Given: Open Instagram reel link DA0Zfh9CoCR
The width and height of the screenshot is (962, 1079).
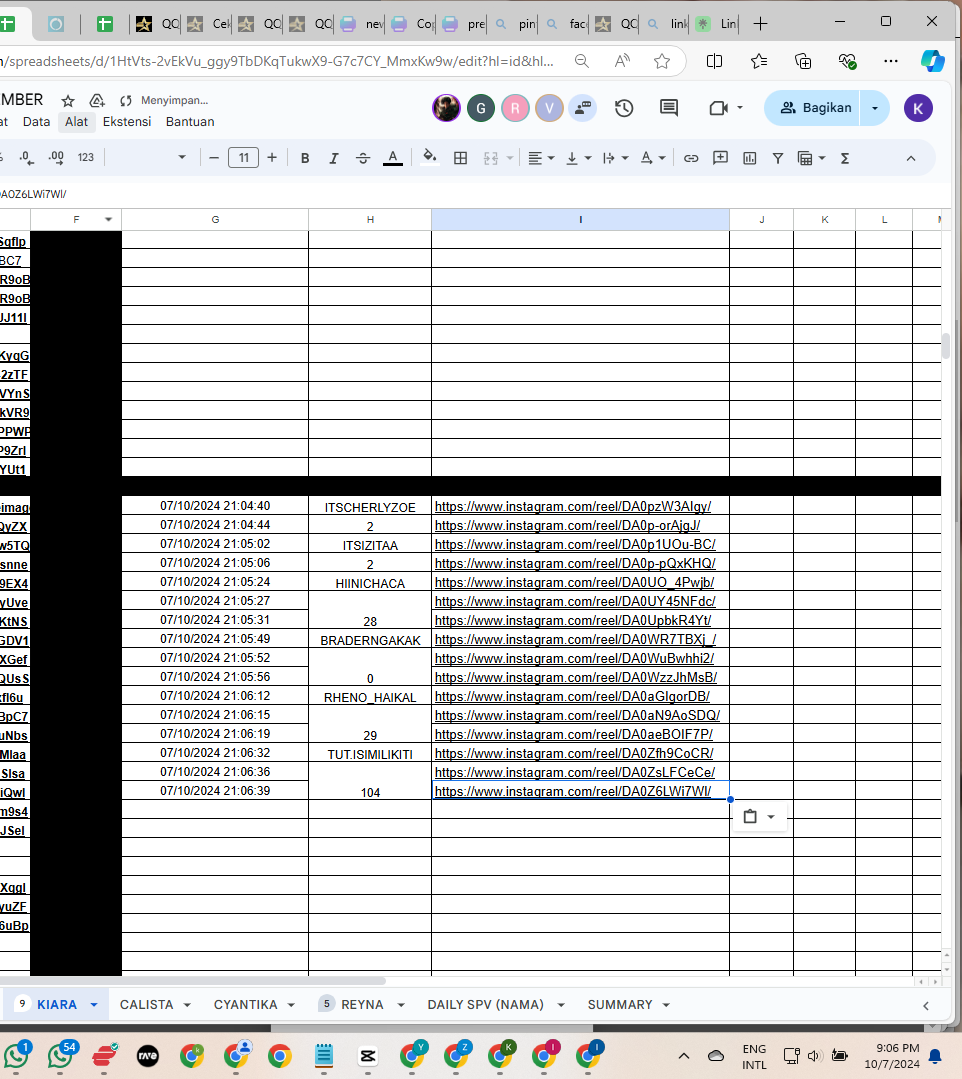Looking at the screenshot, I should click(x=574, y=754).
